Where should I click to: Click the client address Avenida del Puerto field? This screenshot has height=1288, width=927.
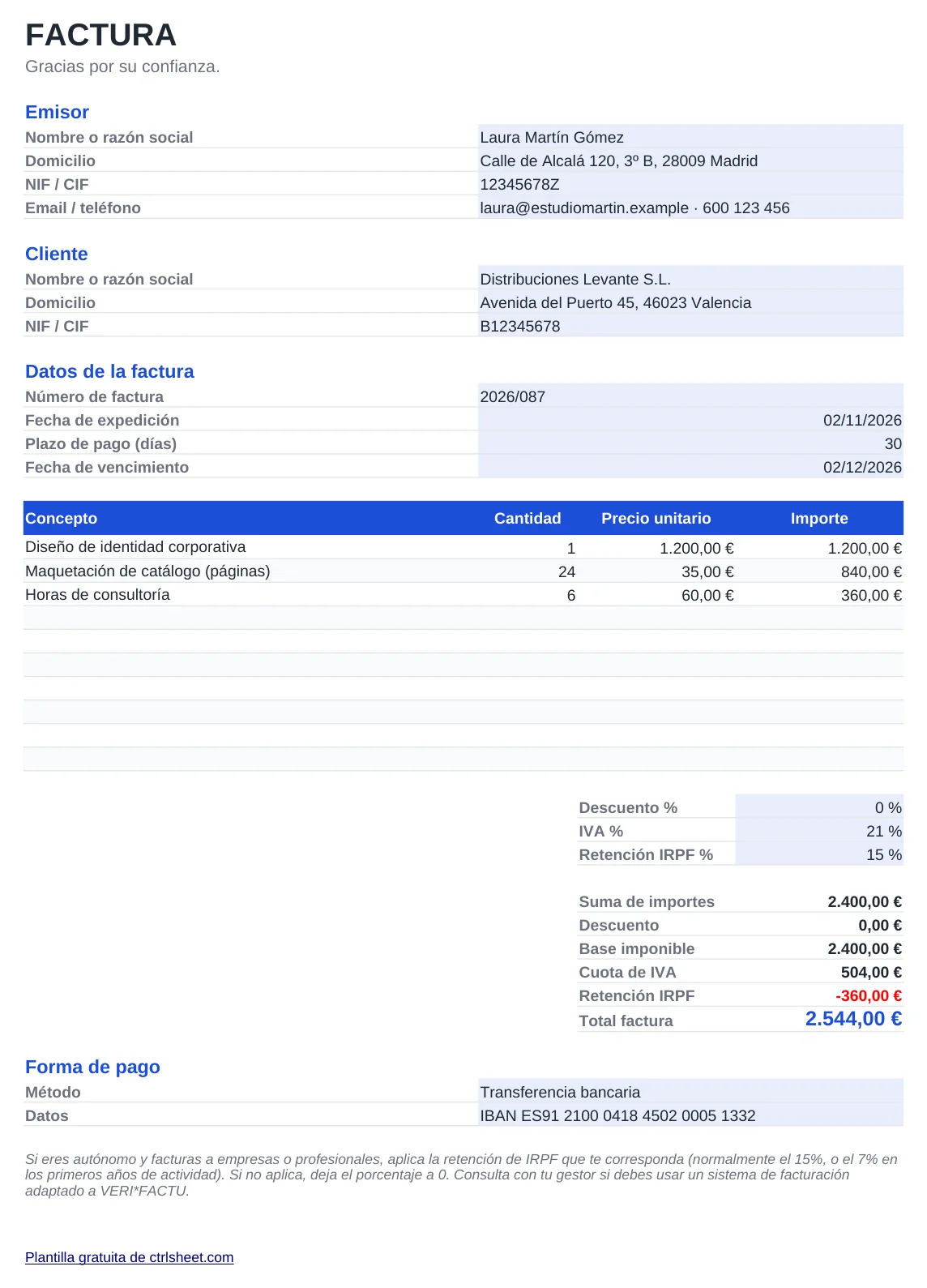pos(690,302)
